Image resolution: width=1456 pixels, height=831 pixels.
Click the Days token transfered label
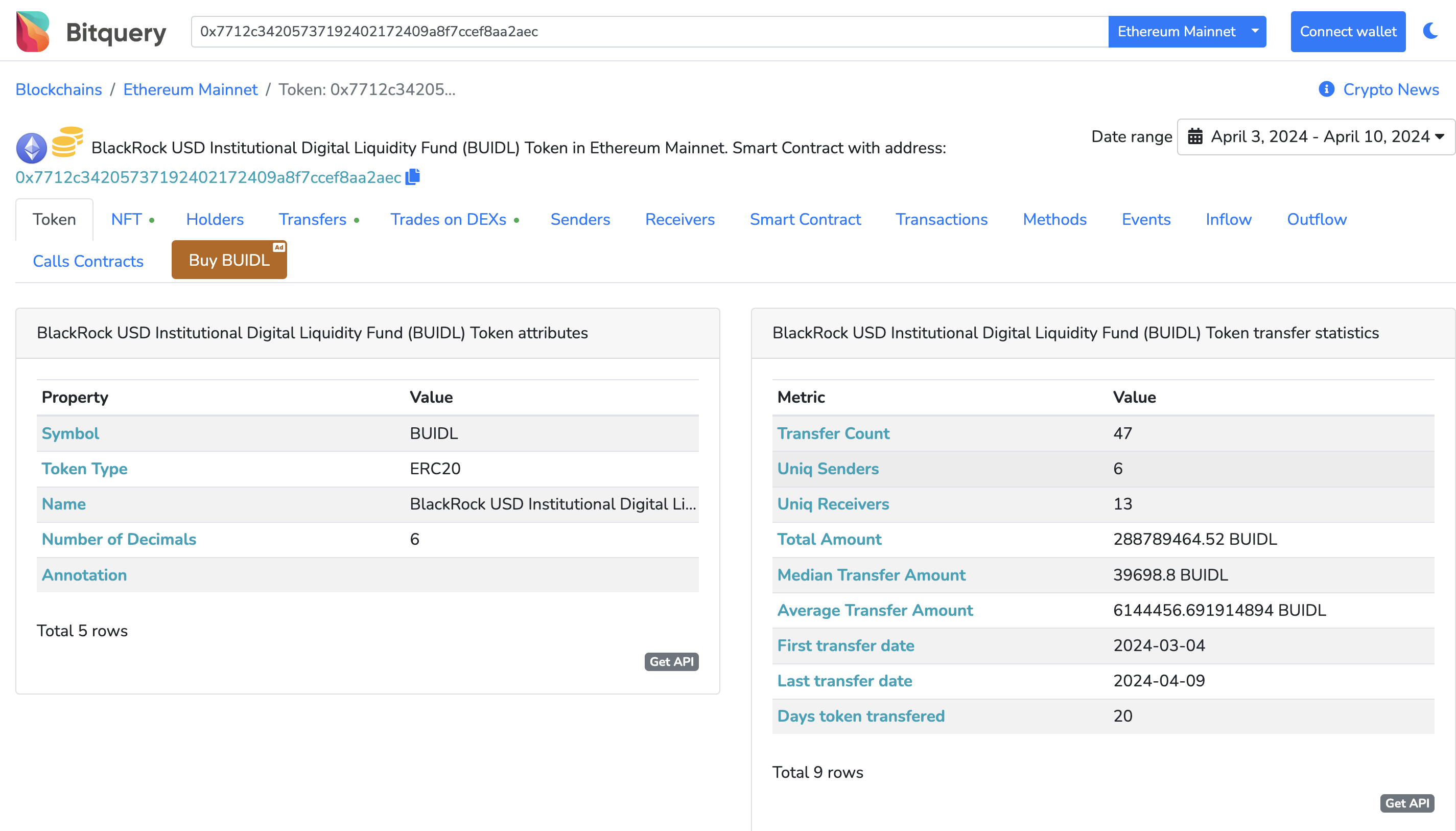861,717
